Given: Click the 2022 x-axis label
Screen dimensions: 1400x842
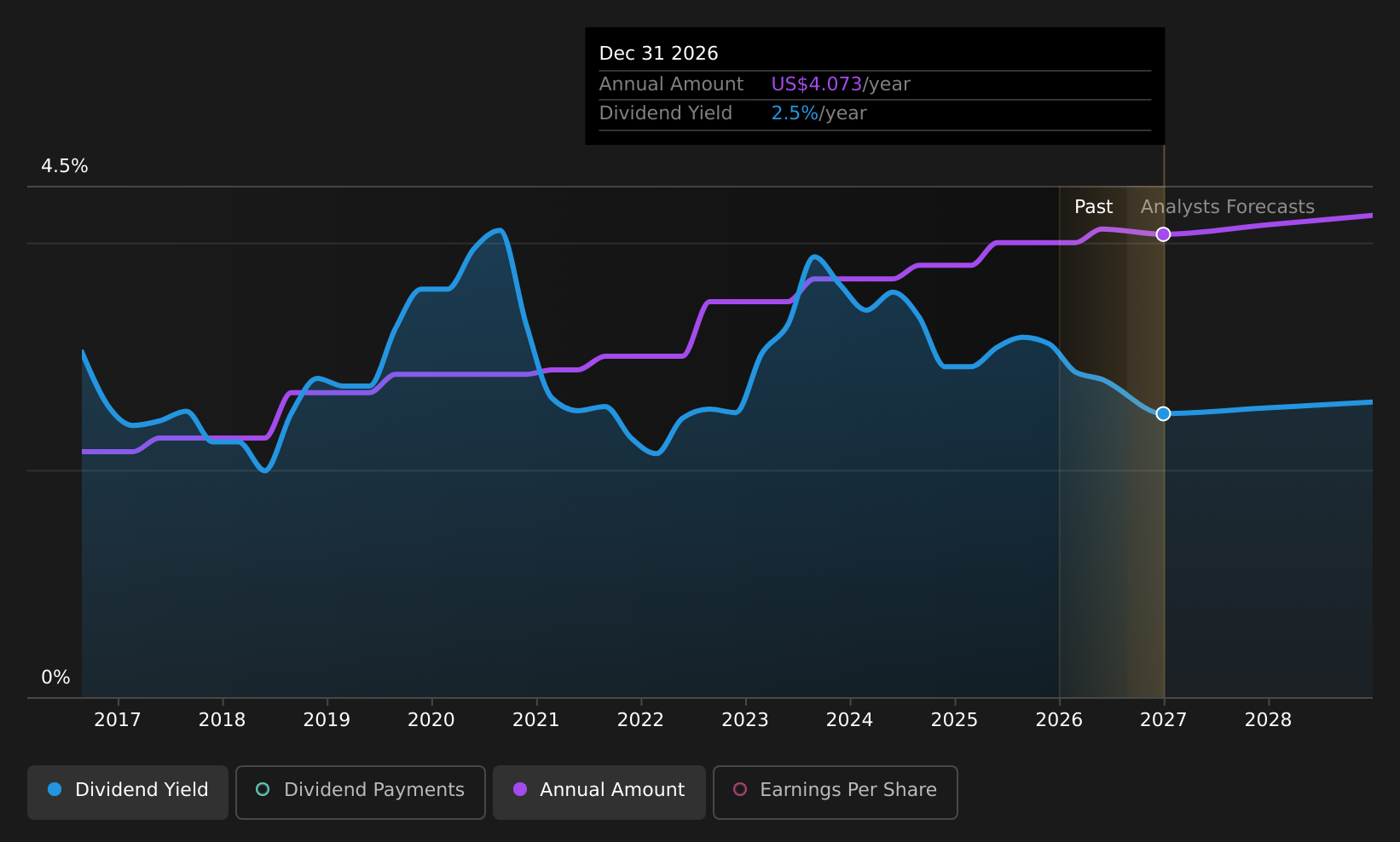Looking at the screenshot, I should [640, 720].
